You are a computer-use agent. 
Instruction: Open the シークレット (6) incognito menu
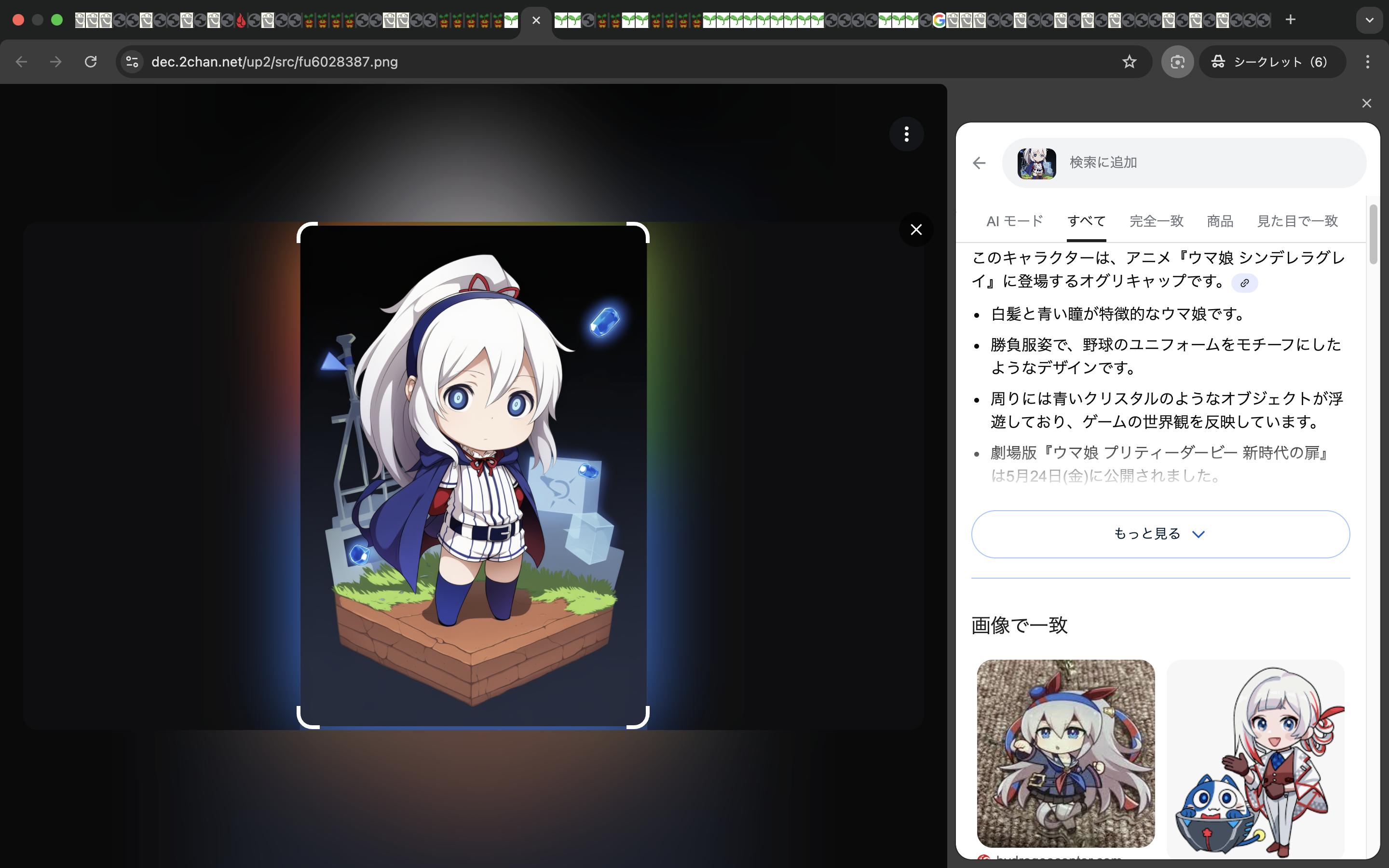pyautogui.click(x=1272, y=62)
